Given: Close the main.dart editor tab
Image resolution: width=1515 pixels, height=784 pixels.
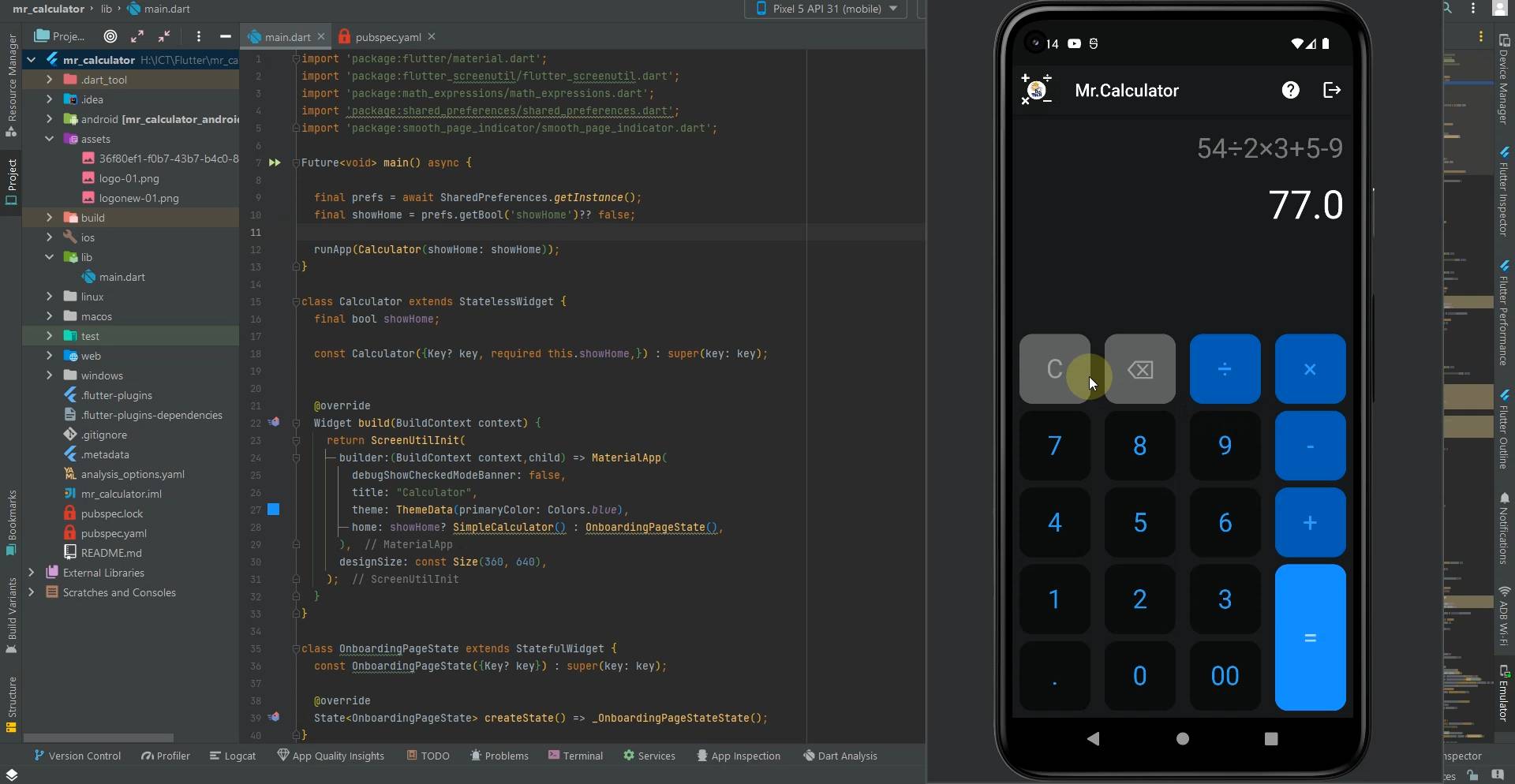Looking at the screenshot, I should click(321, 37).
